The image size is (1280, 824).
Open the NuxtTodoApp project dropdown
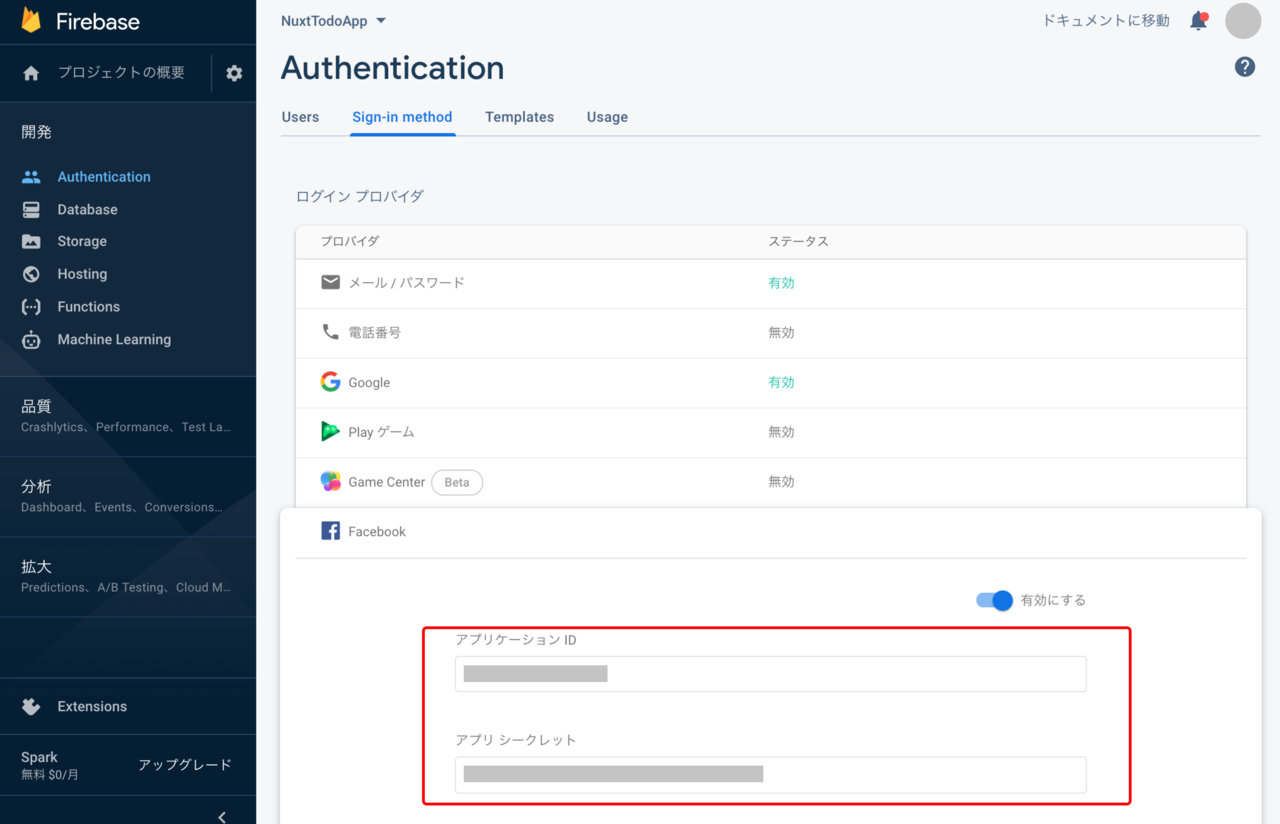tap(334, 21)
